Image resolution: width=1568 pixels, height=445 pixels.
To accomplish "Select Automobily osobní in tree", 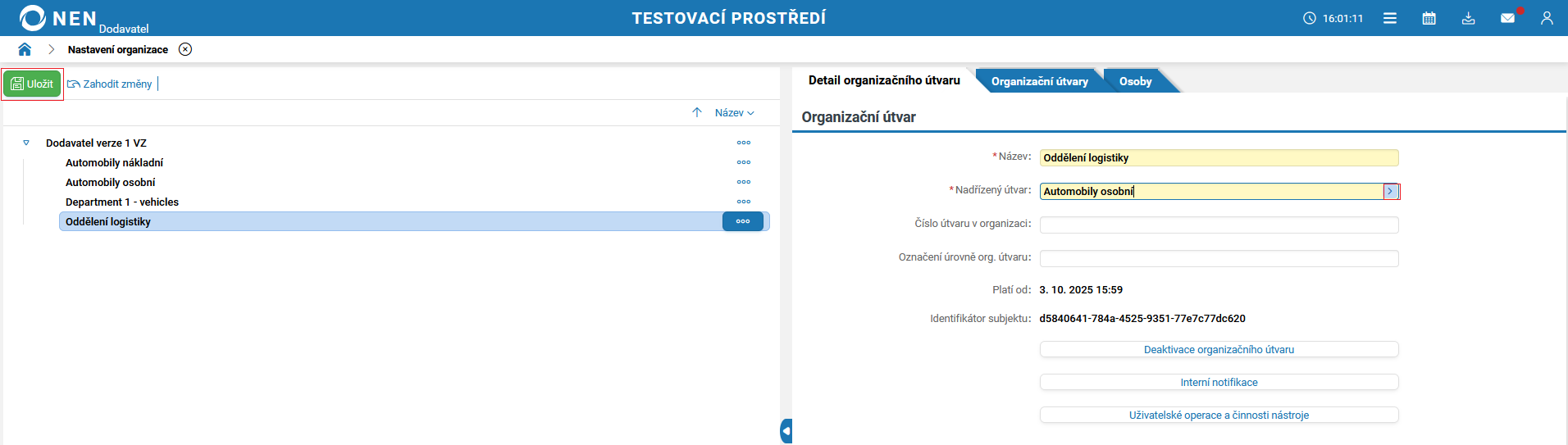I will pyautogui.click(x=110, y=182).
